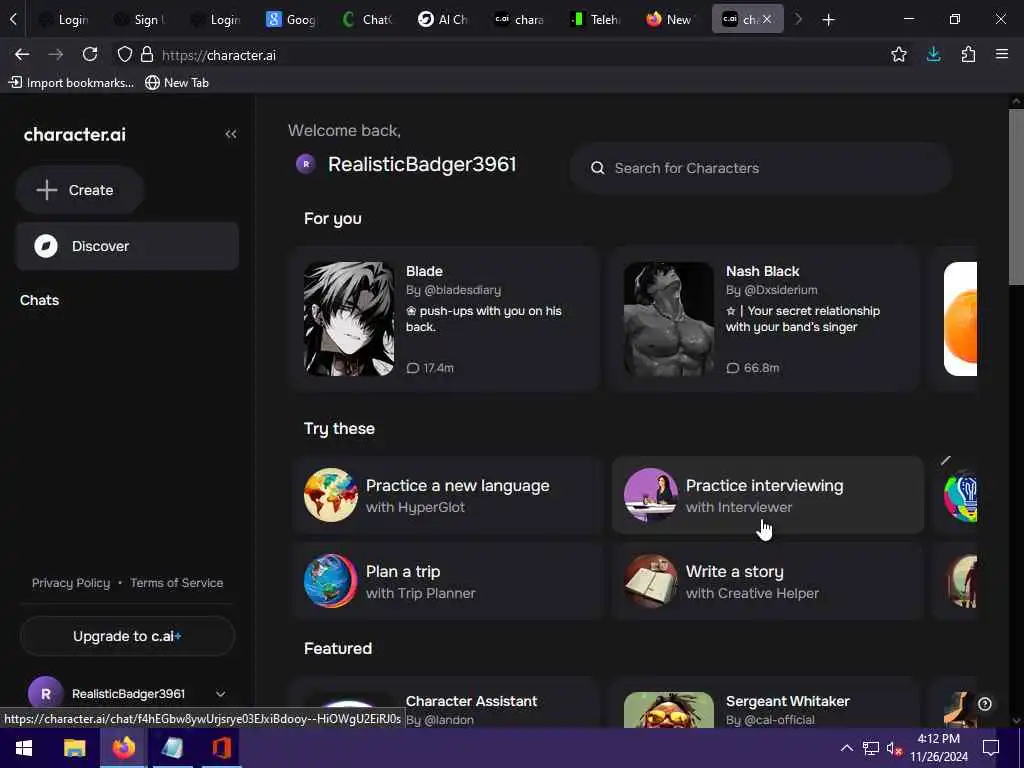Switch to the ChatGPT tab
The width and height of the screenshot is (1024, 768).
click(367, 20)
